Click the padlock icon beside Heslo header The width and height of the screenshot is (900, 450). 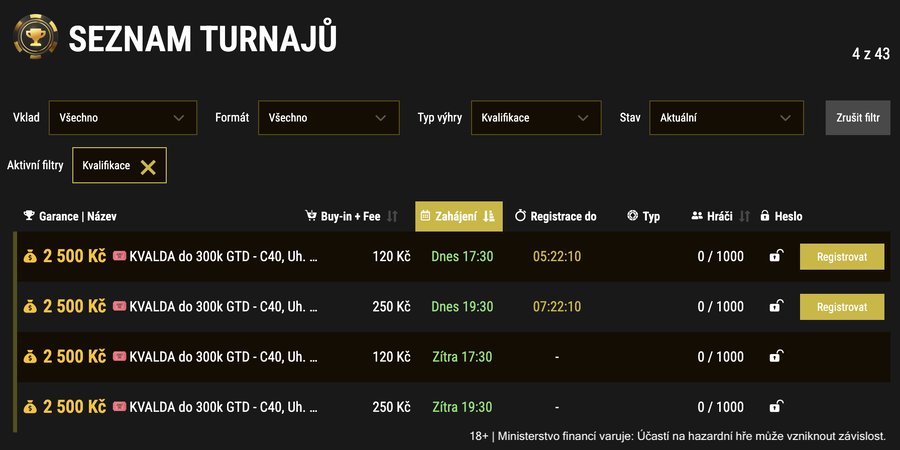[x=765, y=216]
